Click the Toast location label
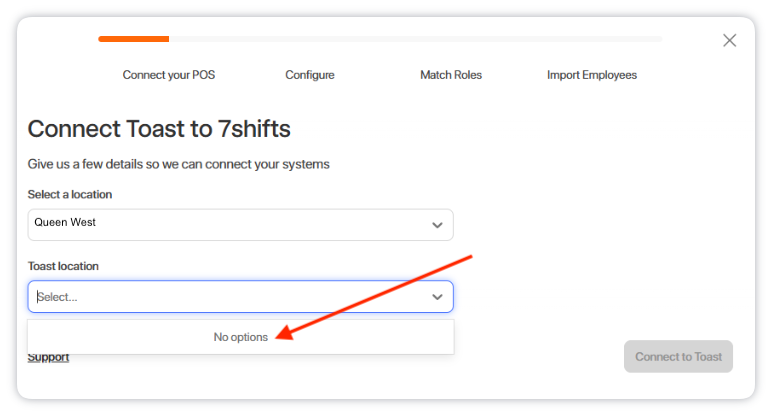 (63, 266)
